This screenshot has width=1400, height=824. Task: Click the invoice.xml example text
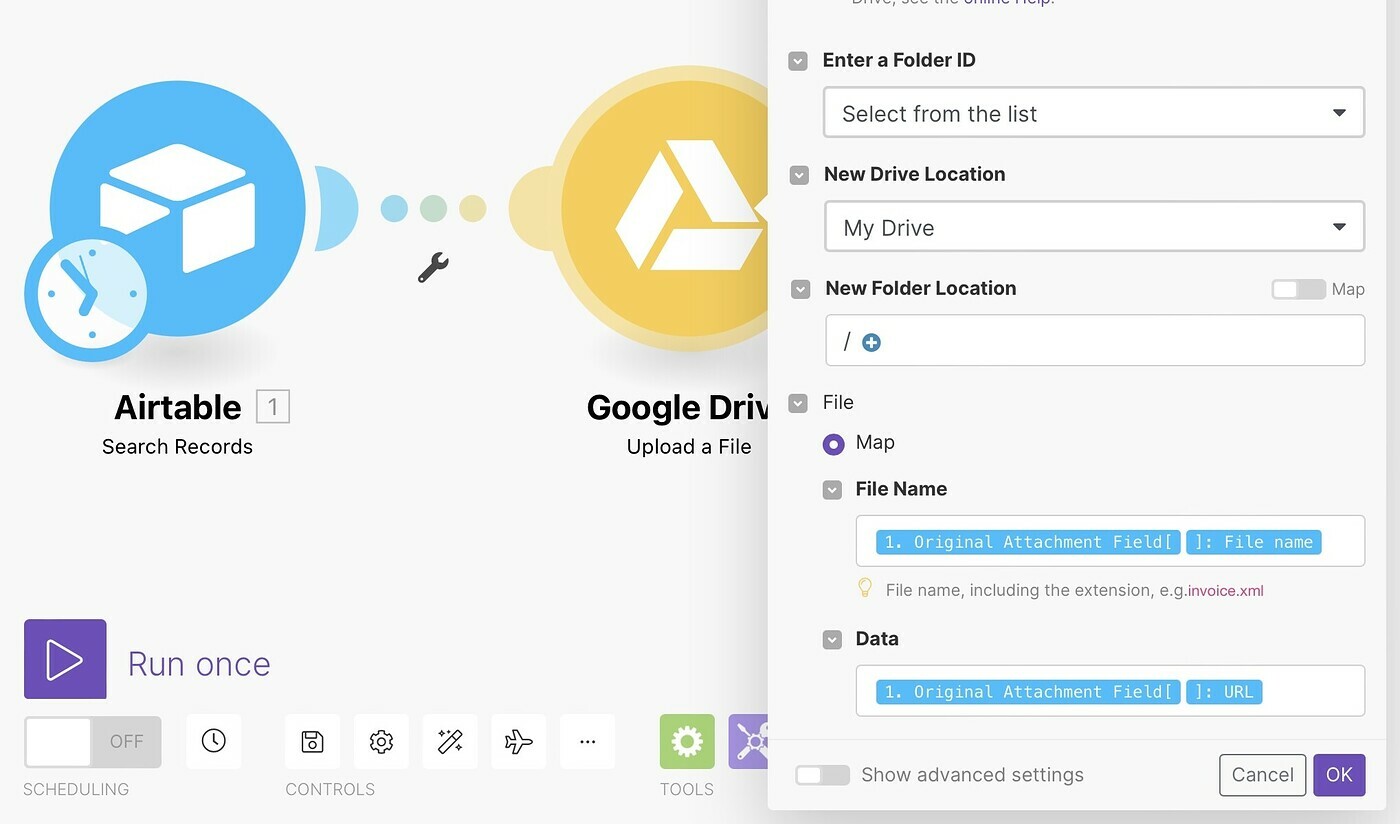1226,591
